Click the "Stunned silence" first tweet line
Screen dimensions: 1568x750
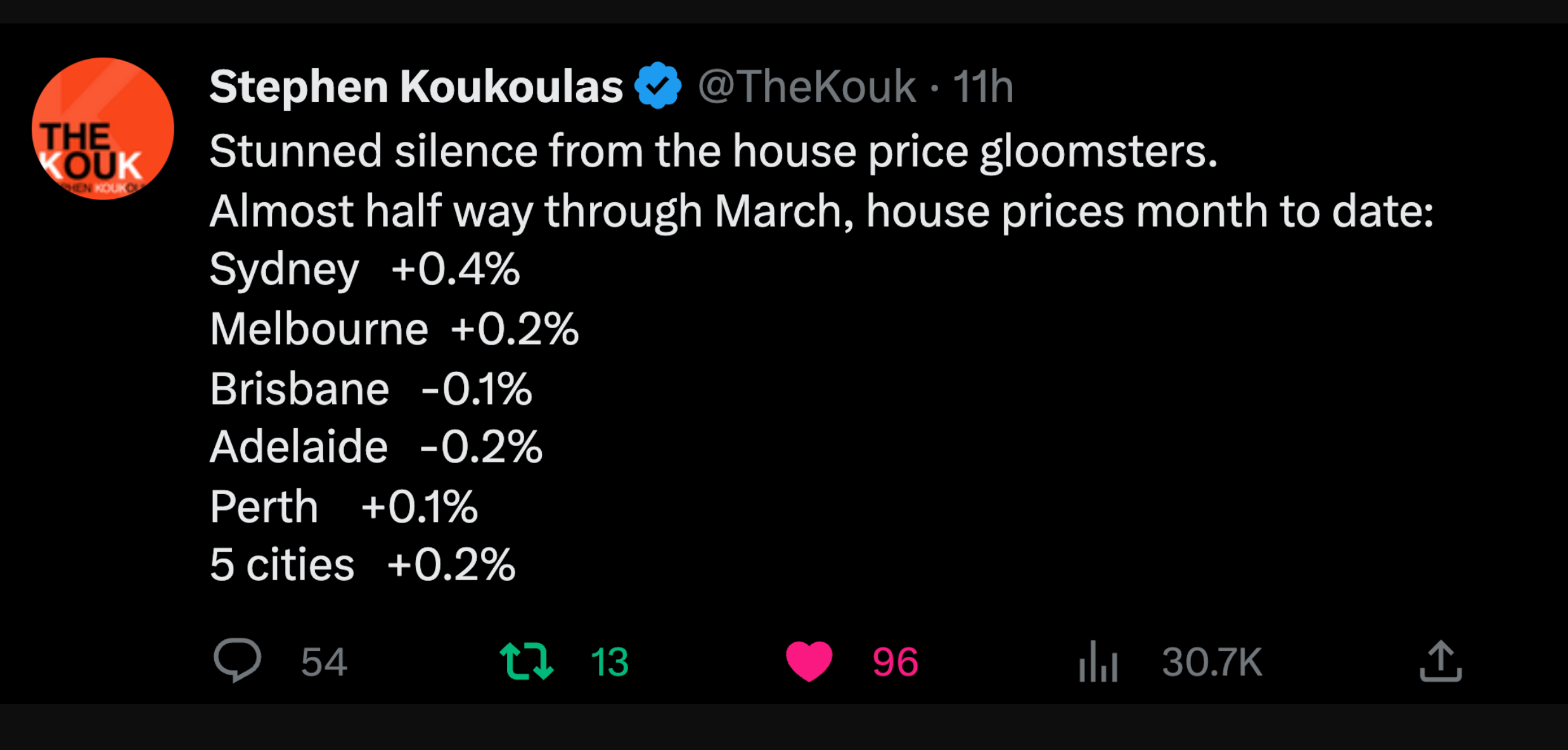point(713,151)
